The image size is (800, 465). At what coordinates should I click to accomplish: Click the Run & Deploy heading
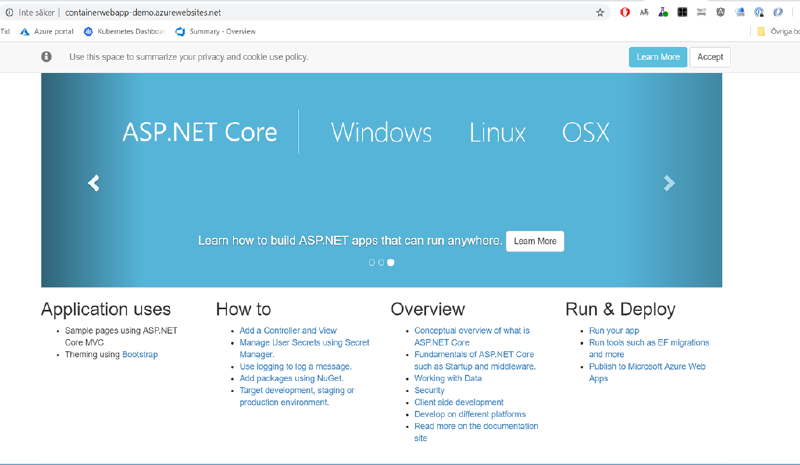click(620, 309)
